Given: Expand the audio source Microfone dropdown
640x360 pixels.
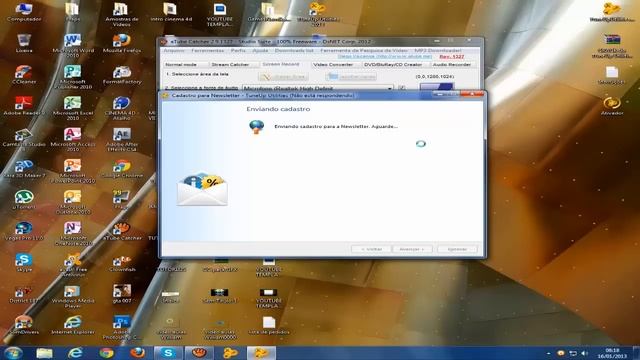Looking at the screenshot, I should point(390,88).
